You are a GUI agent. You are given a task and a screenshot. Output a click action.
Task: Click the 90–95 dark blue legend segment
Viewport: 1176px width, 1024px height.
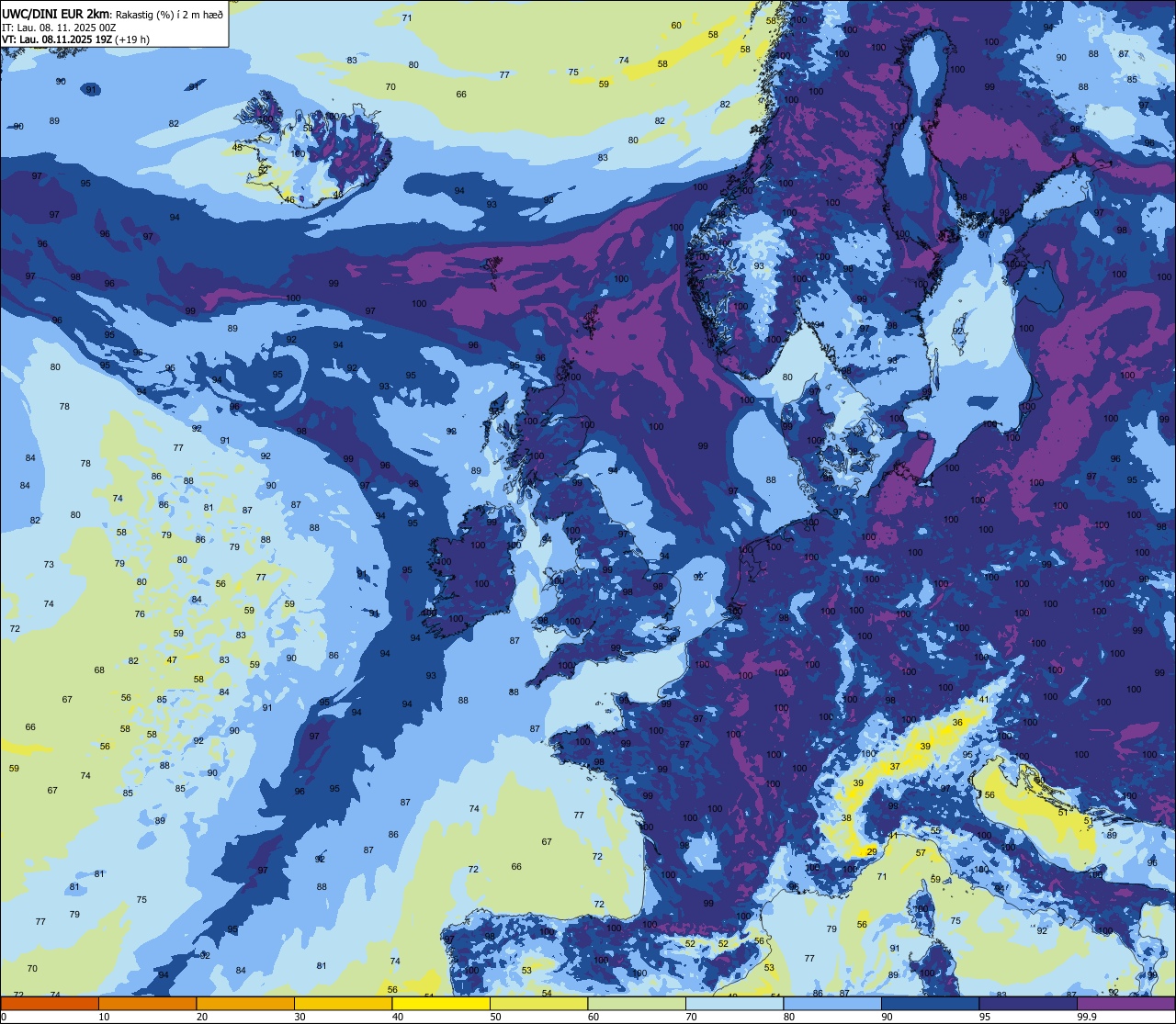pos(930,1003)
